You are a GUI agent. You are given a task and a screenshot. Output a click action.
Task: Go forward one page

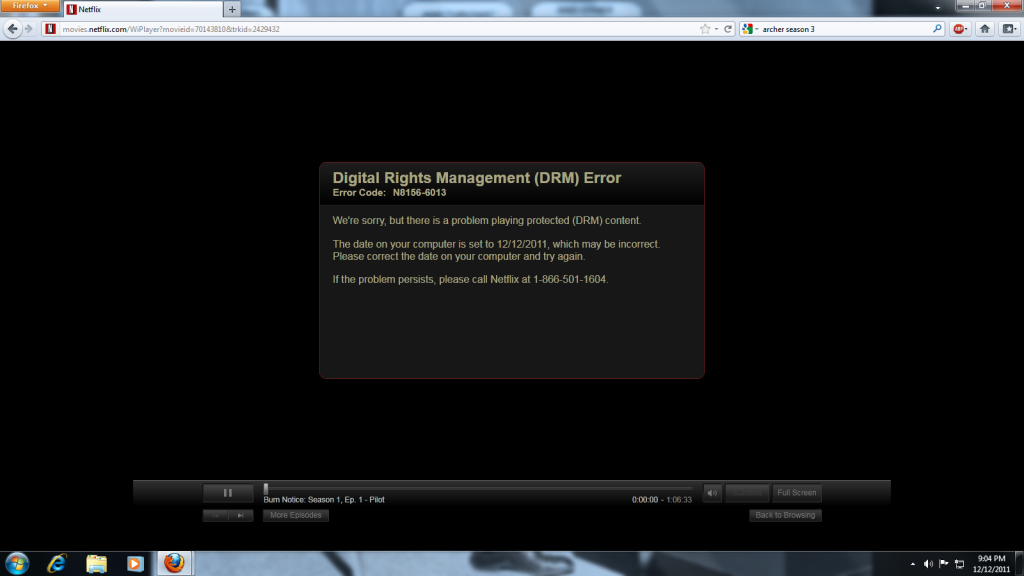click(x=28, y=29)
